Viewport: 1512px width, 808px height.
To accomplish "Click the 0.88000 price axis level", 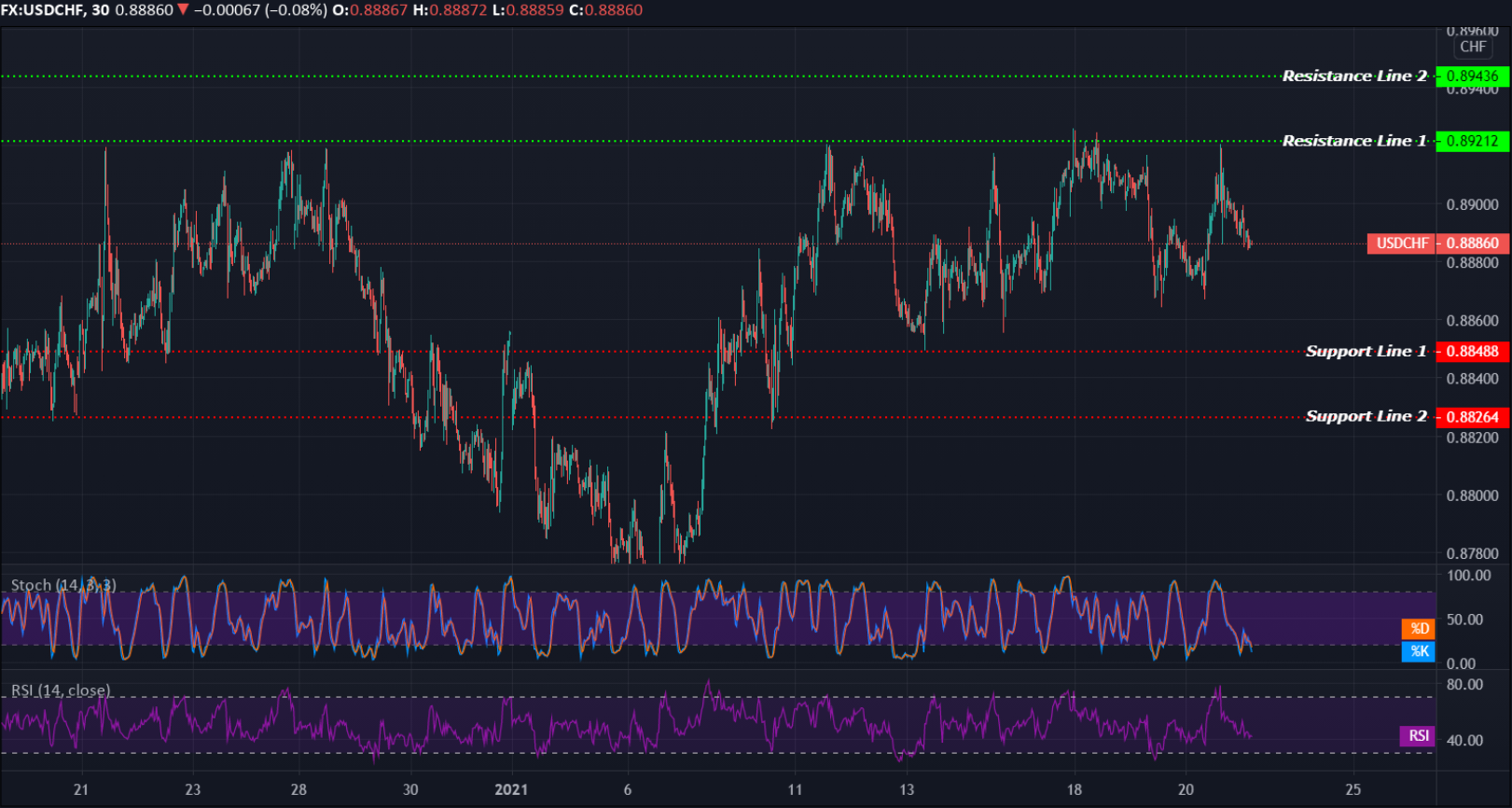I will 1473,495.
